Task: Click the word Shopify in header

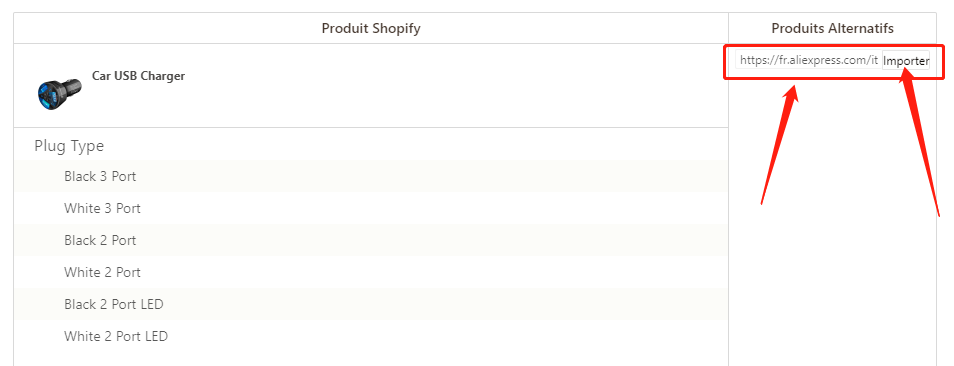Action: point(395,29)
